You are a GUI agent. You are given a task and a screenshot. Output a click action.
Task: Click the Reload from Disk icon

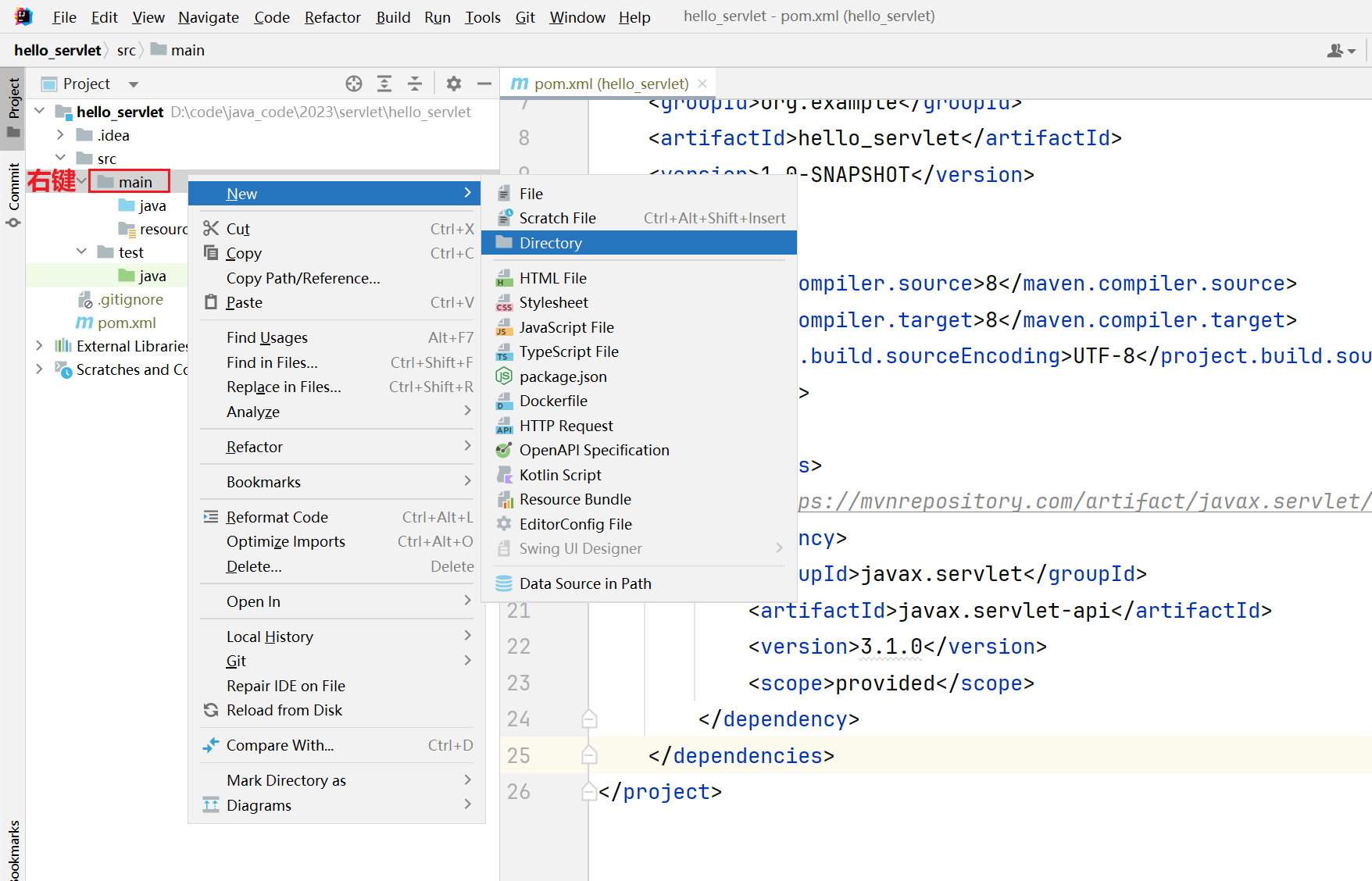211,710
